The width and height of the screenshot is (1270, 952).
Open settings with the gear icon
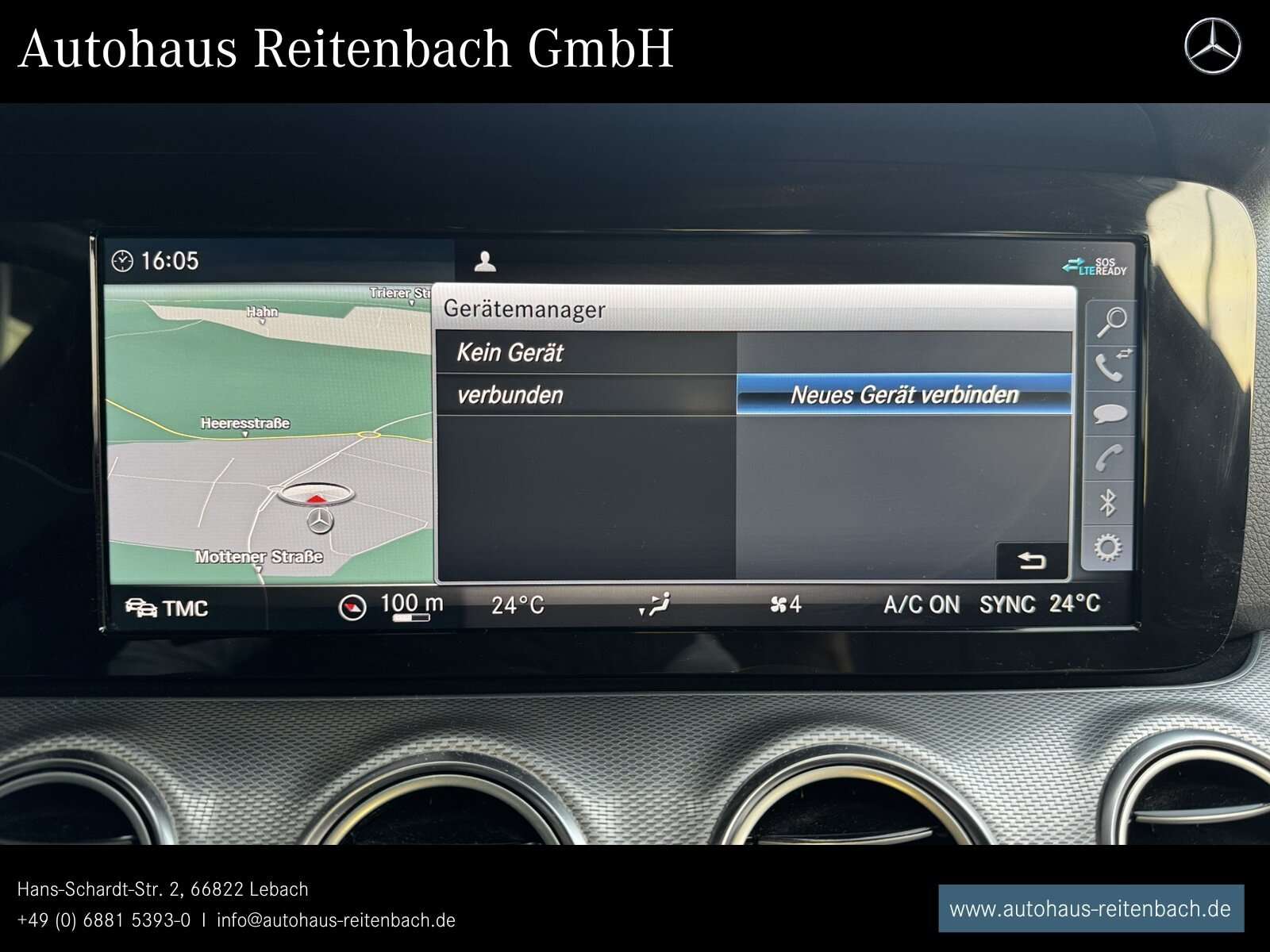pos(1108,547)
